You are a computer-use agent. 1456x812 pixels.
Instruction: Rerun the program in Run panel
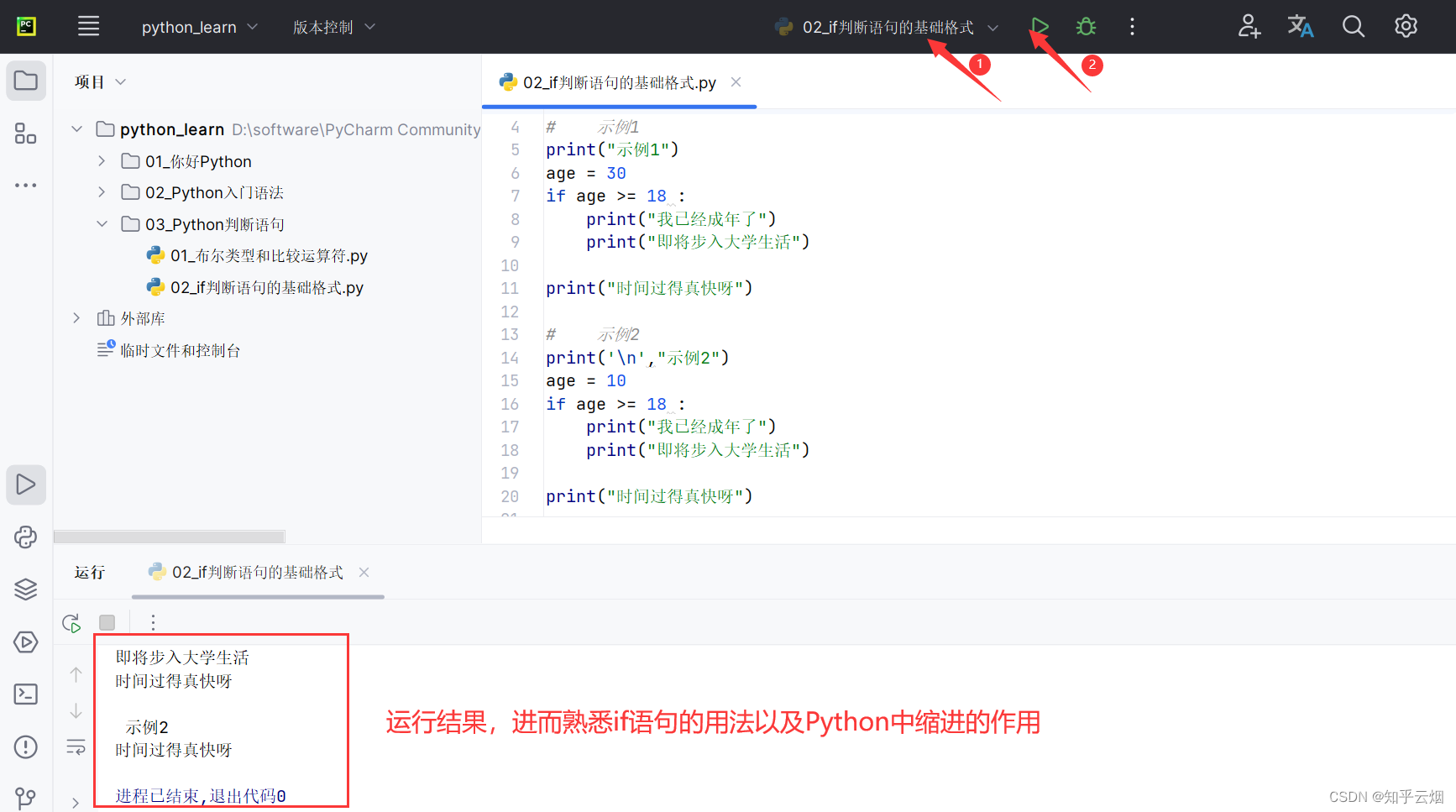click(x=71, y=623)
